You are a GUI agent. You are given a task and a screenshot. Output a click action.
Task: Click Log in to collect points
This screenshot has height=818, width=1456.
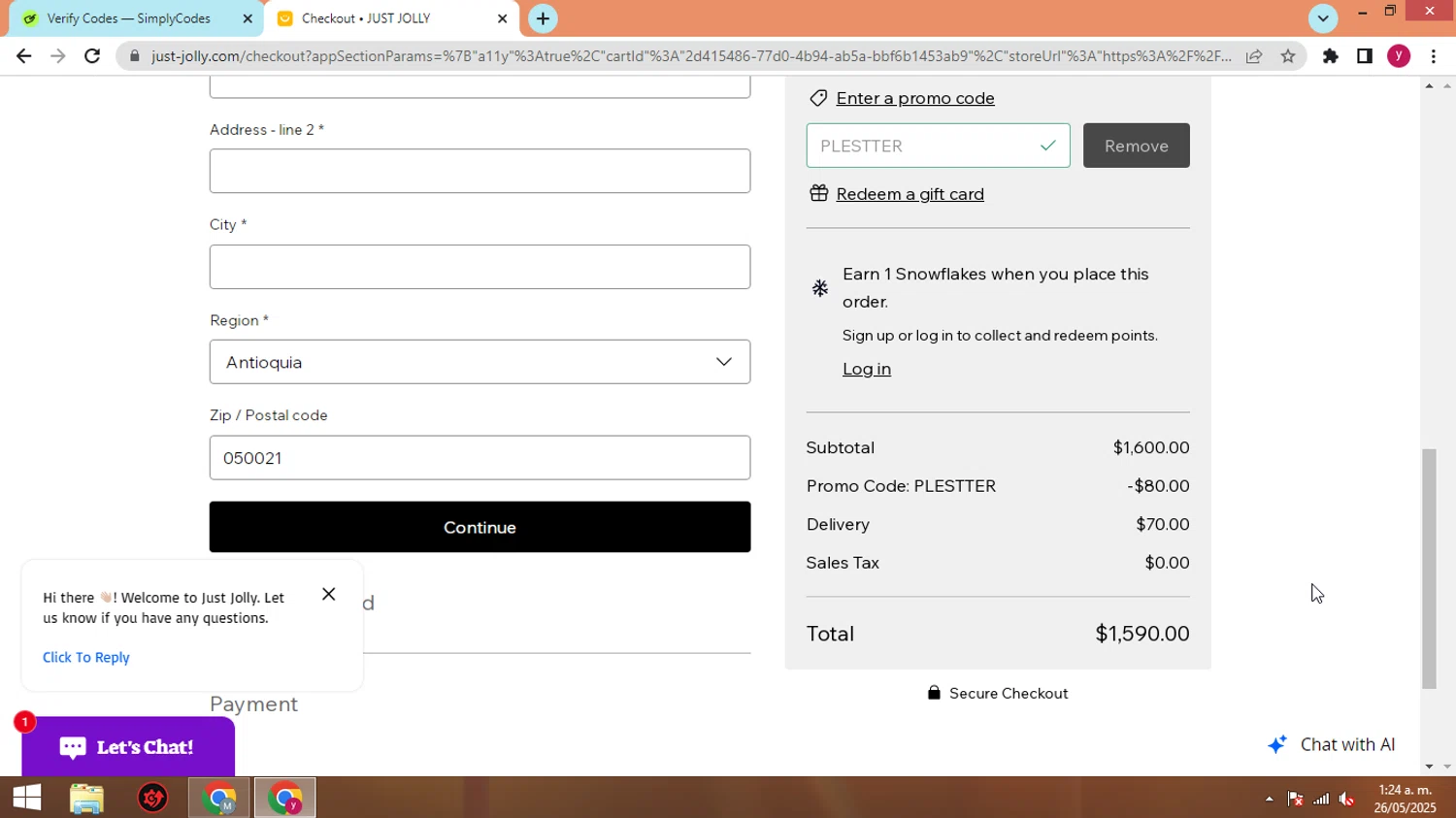866,369
